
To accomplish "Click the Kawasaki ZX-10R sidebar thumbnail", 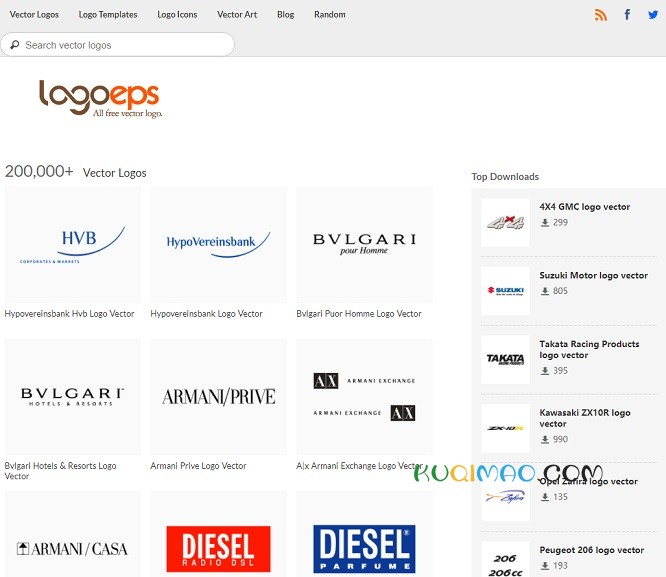I will coord(505,428).
